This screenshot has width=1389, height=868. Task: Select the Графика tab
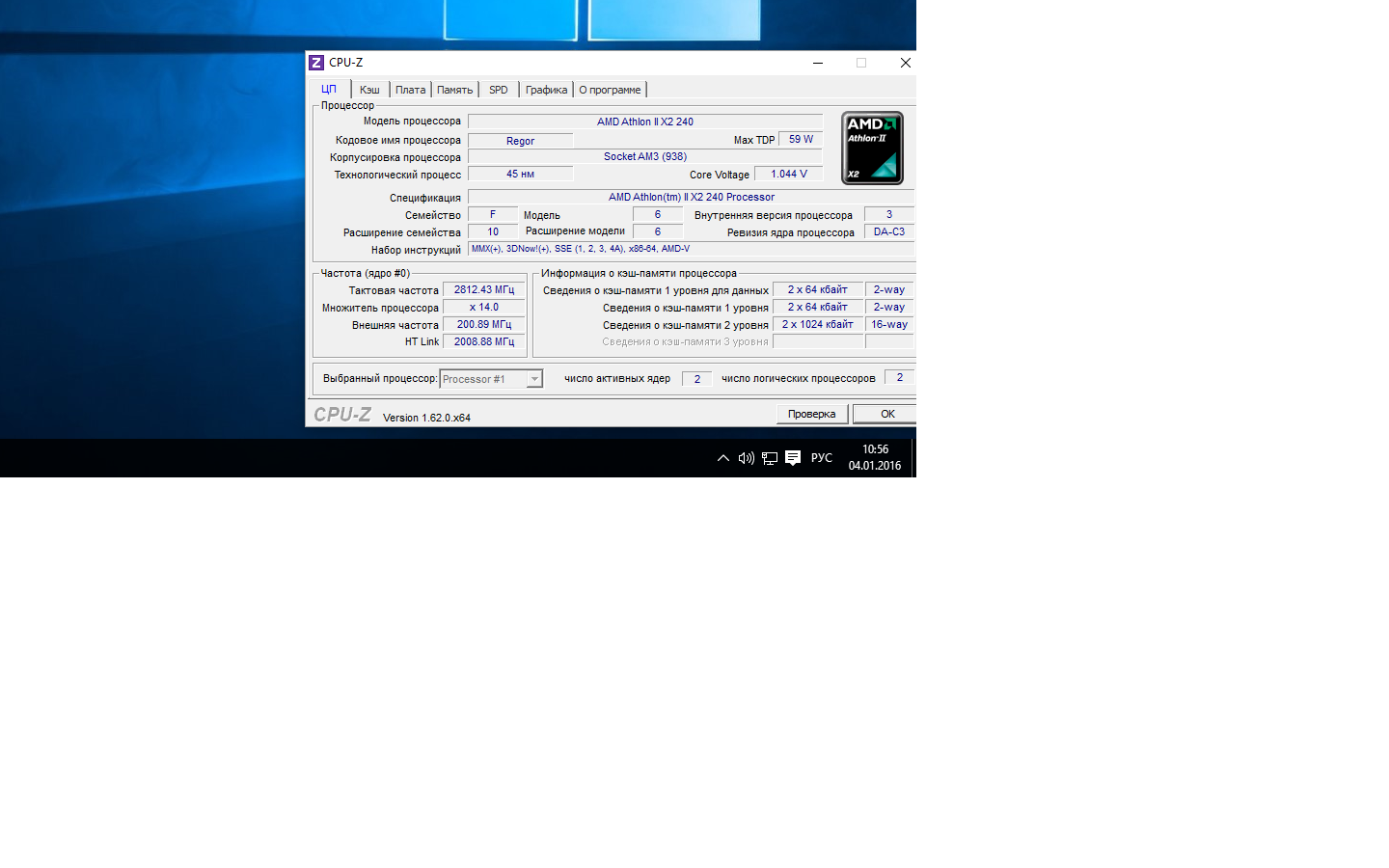tap(546, 90)
